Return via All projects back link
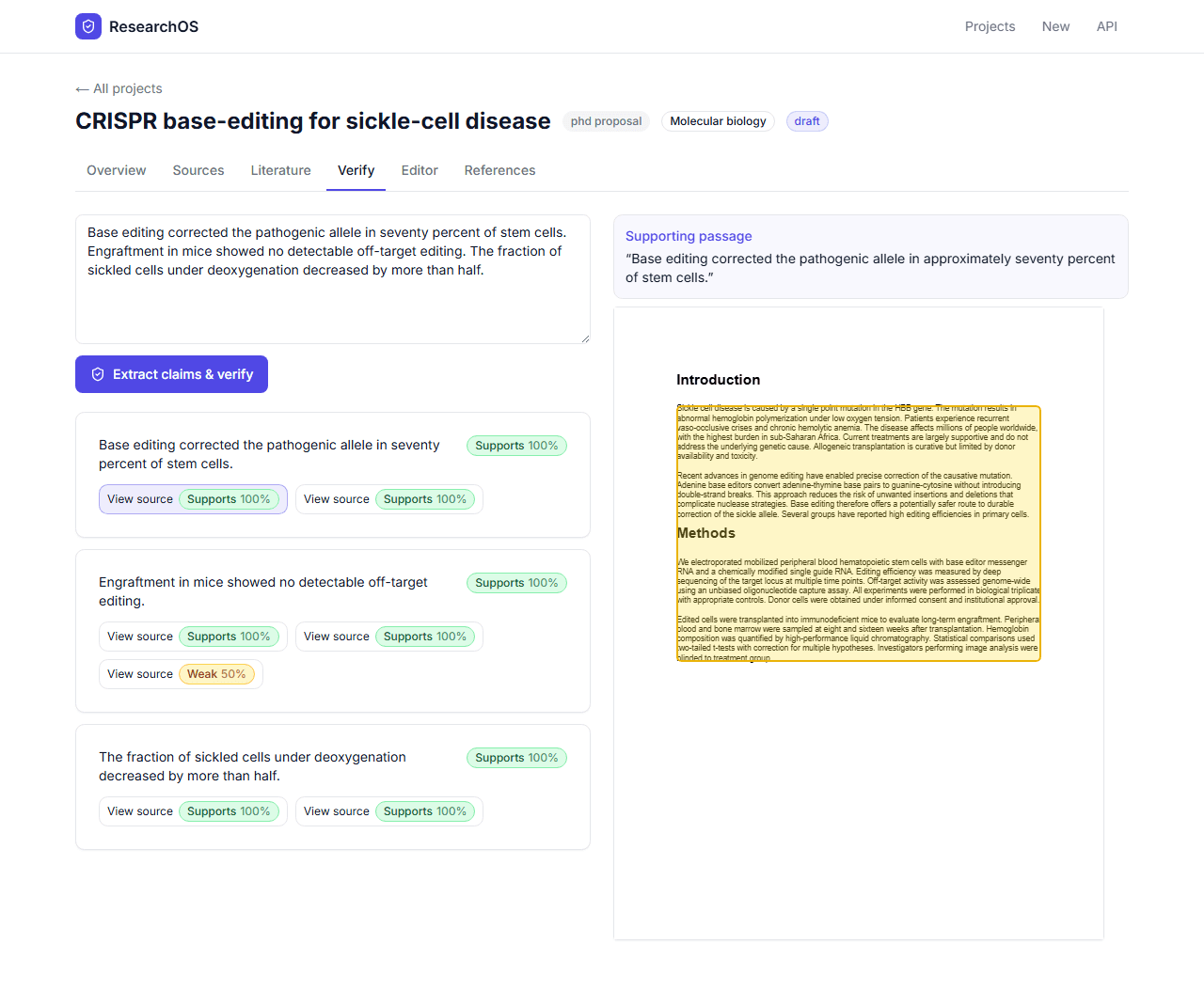The image size is (1204, 991). [x=119, y=88]
